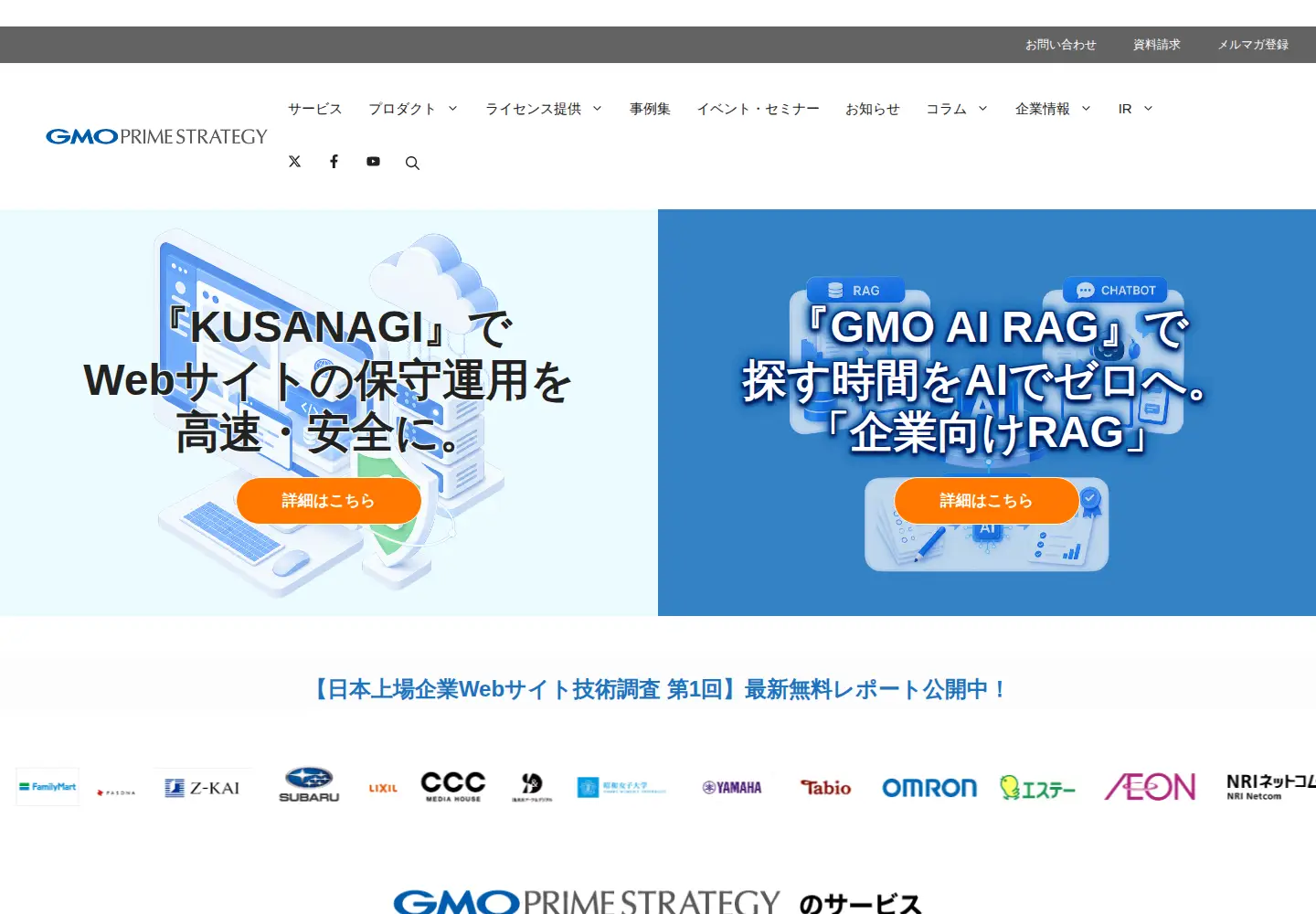Open the Facebook social icon
Screen dimensions: 1316x914
(x=334, y=162)
